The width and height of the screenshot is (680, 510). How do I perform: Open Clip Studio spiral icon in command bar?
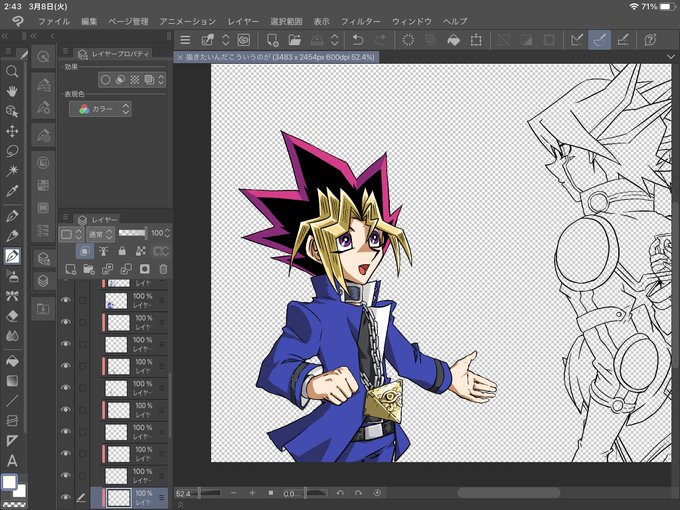[244, 40]
